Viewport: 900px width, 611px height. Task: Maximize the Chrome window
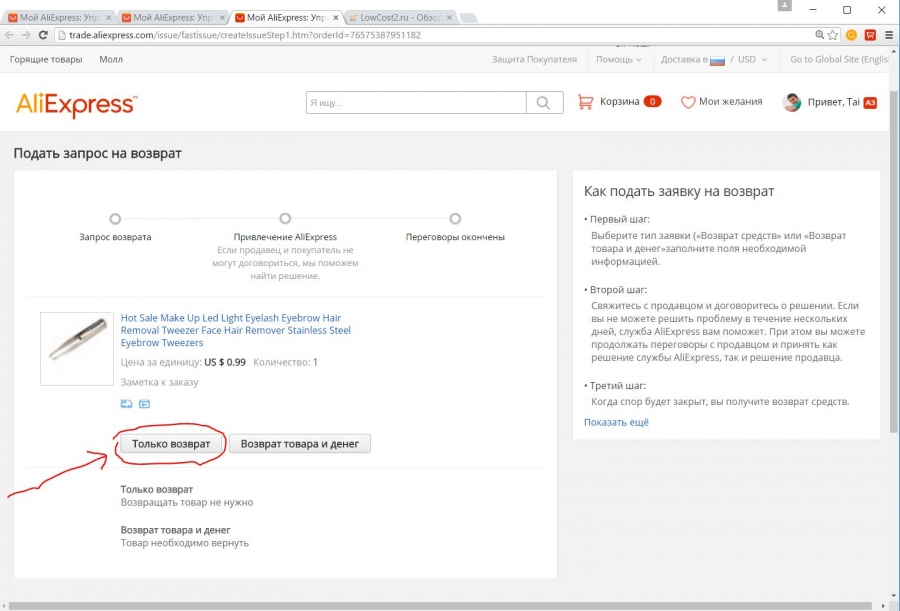tap(847, 9)
